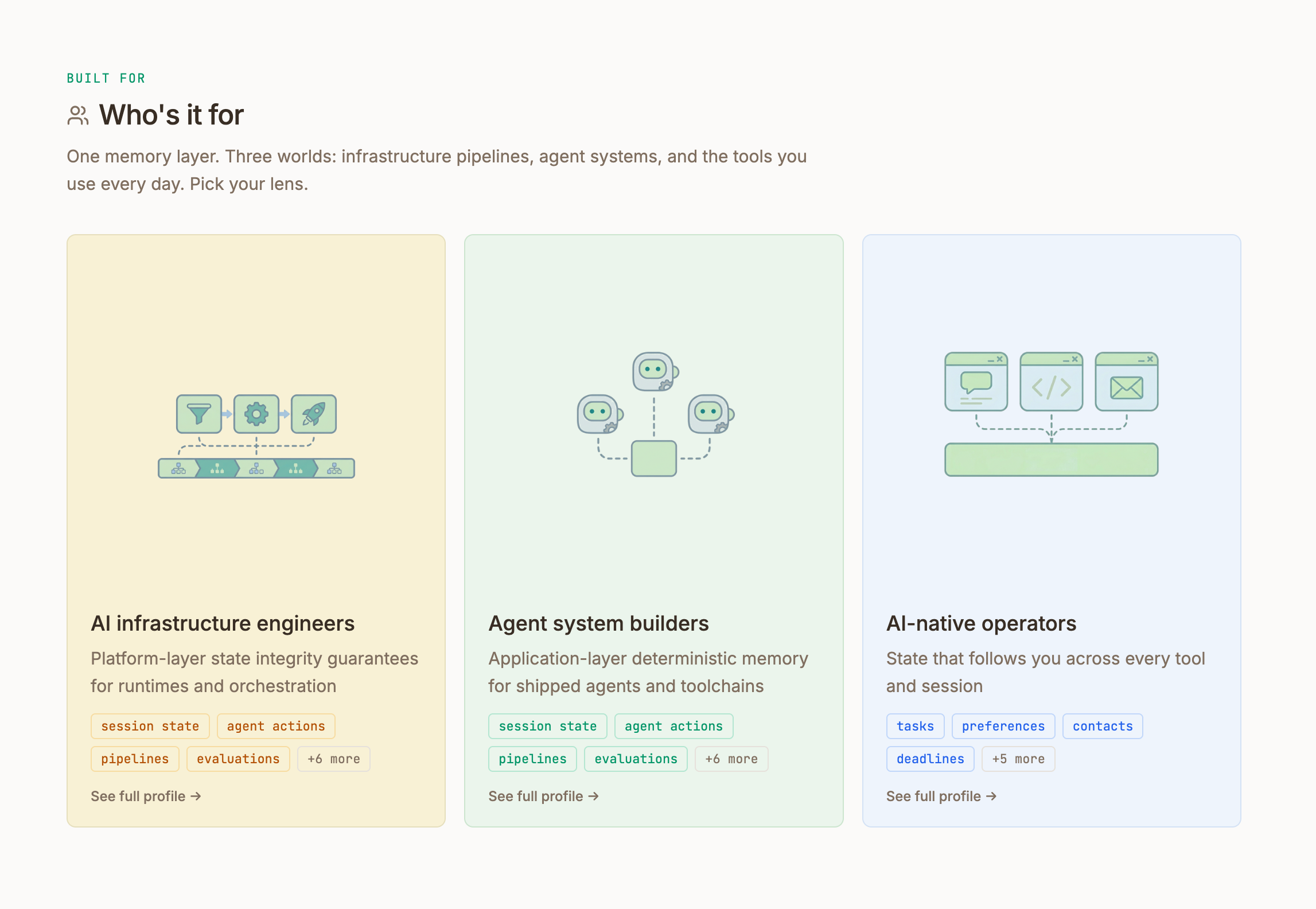Toggle the 'agent actions' chip under Agent system builders
The height and width of the screenshot is (909, 1316).
673,726
